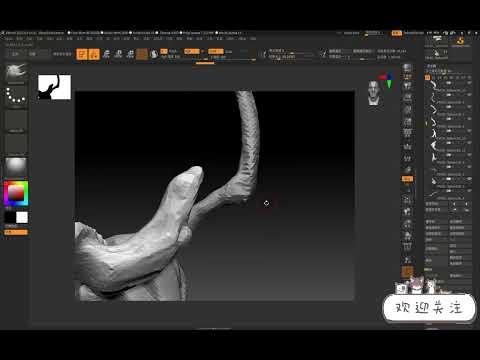Viewport: 480px width, 360px height.
Task: Open the dotted stroke type selector
Action: coord(16,96)
